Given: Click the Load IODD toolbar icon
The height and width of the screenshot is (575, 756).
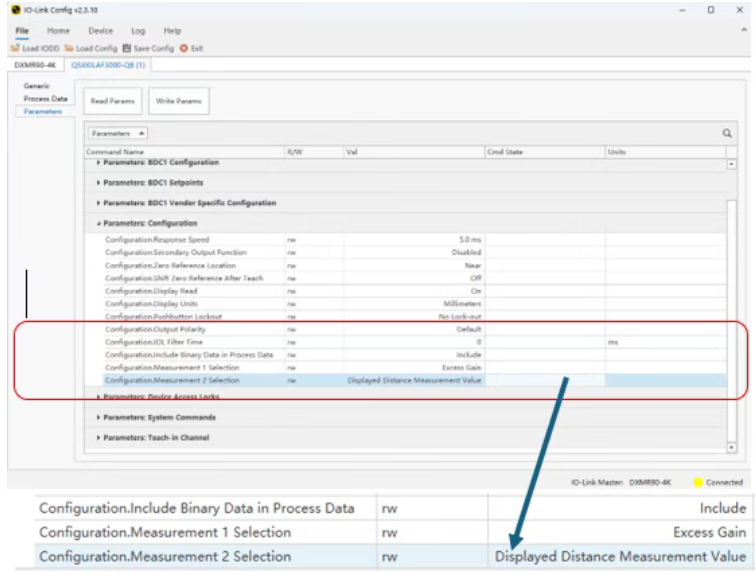Looking at the screenshot, I should 16,48.
